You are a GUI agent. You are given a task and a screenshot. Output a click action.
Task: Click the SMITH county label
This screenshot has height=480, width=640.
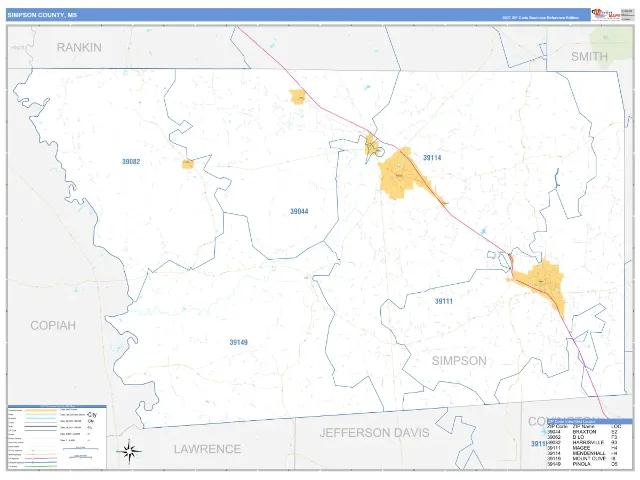pyautogui.click(x=589, y=56)
